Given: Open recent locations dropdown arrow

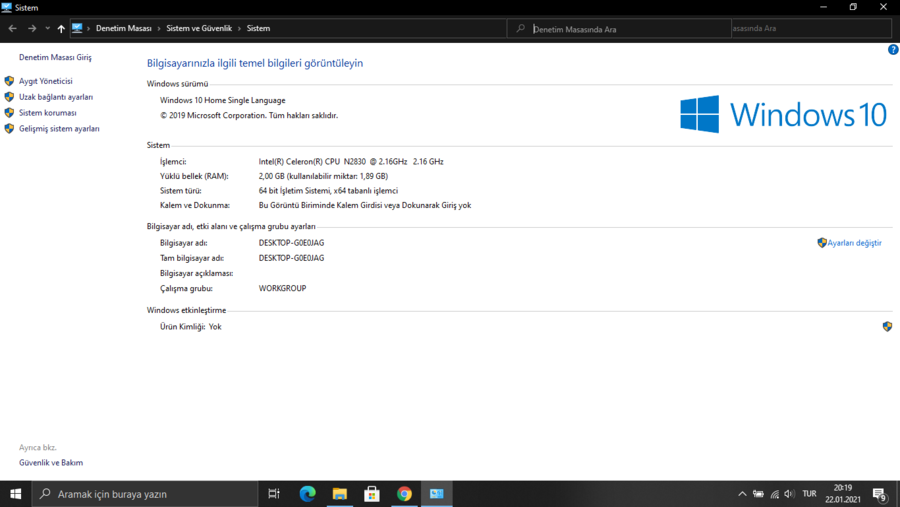Looking at the screenshot, I should pos(48,28).
